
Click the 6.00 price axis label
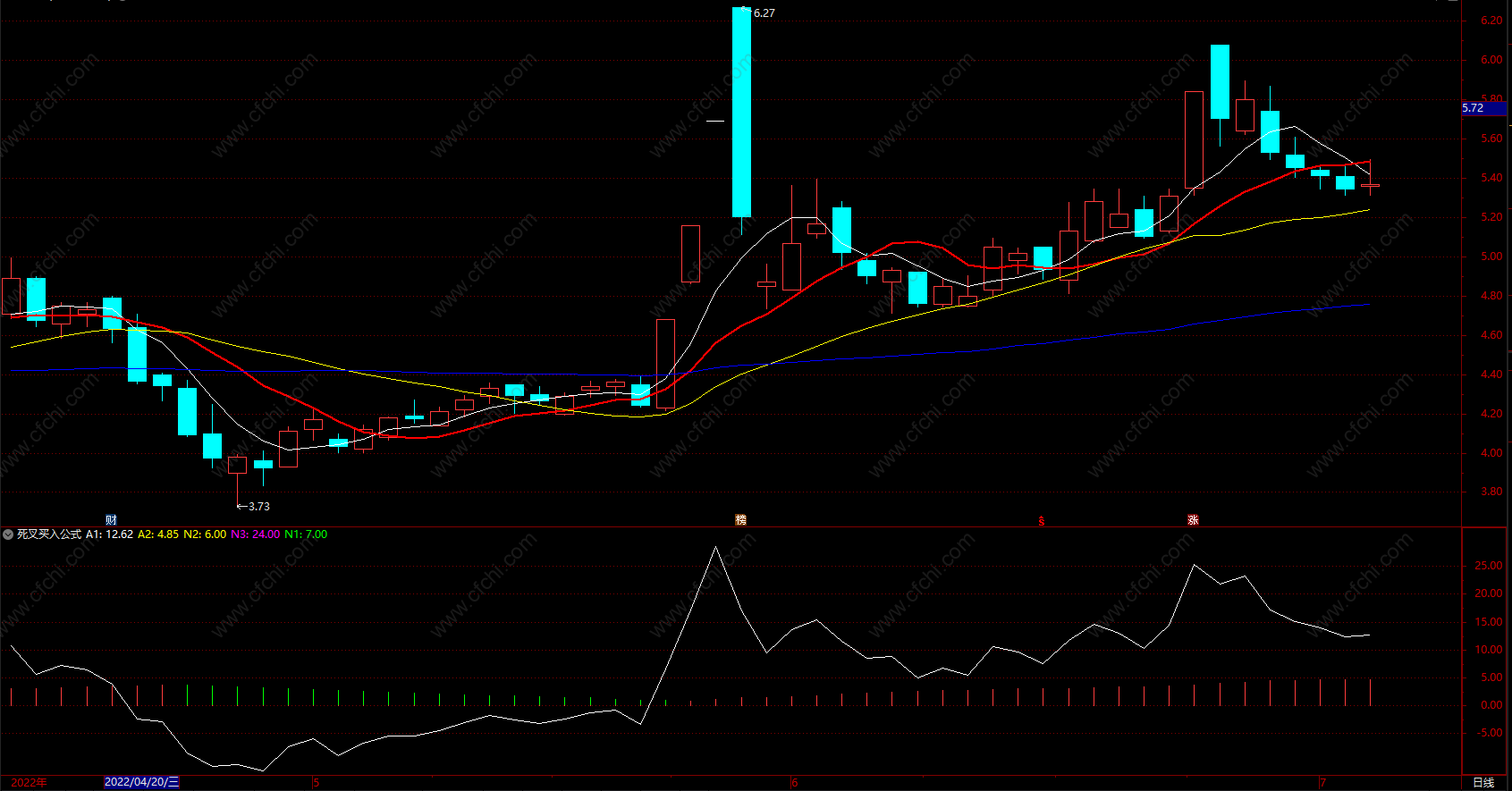1491,60
